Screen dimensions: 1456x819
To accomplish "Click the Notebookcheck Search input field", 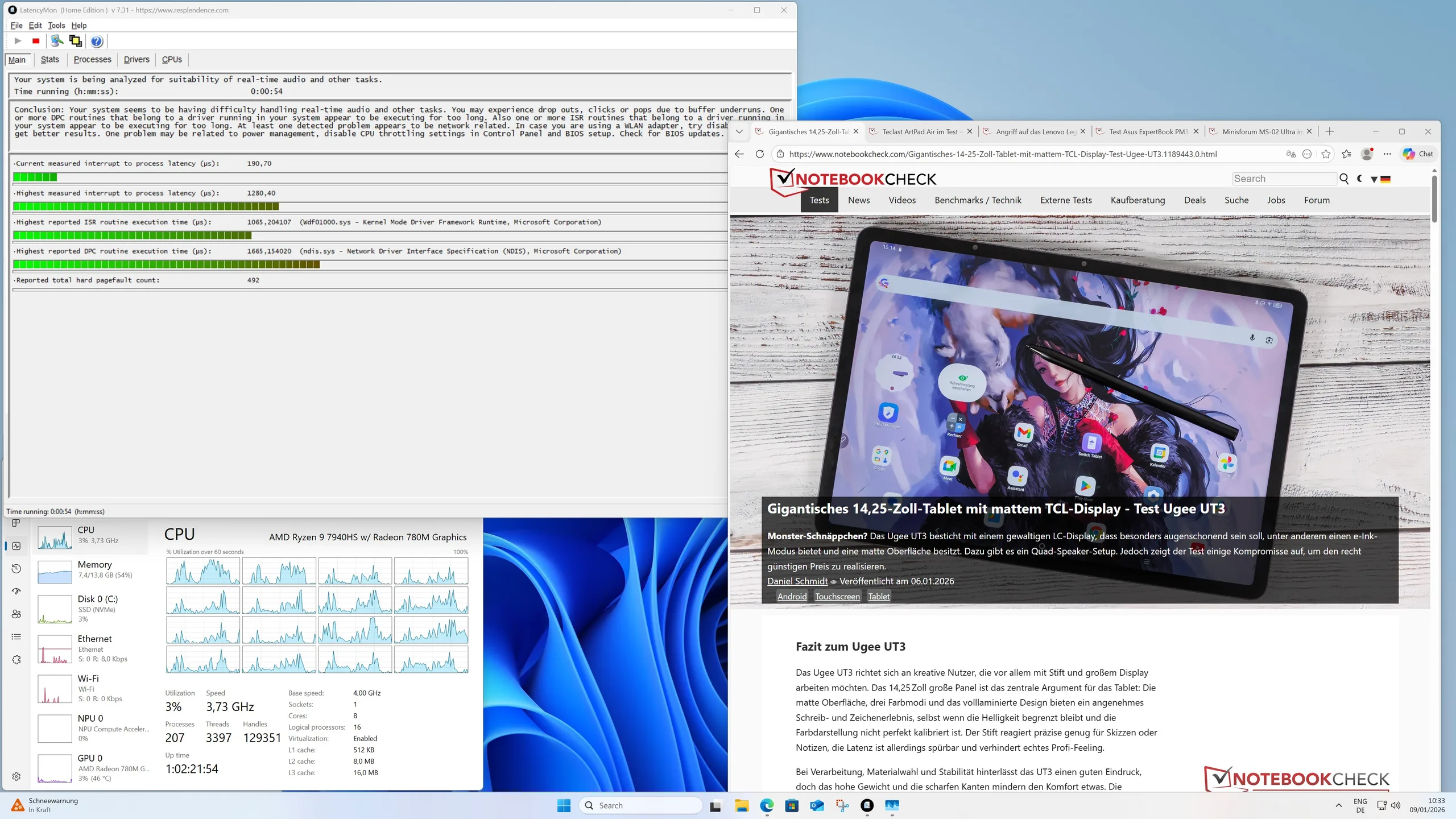I will click(x=1284, y=179).
